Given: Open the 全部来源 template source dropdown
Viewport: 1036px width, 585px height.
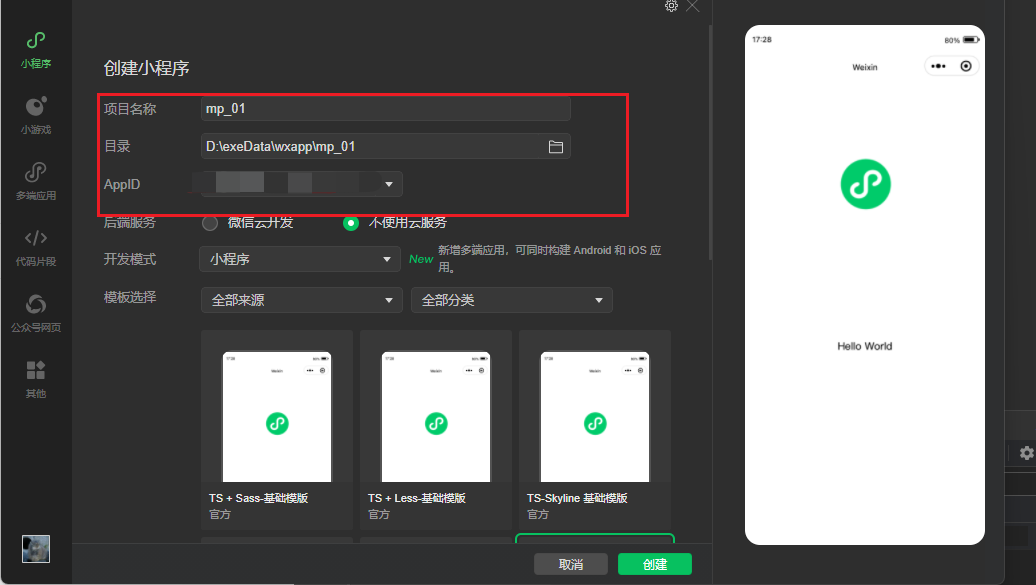Looking at the screenshot, I should point(302,300).
